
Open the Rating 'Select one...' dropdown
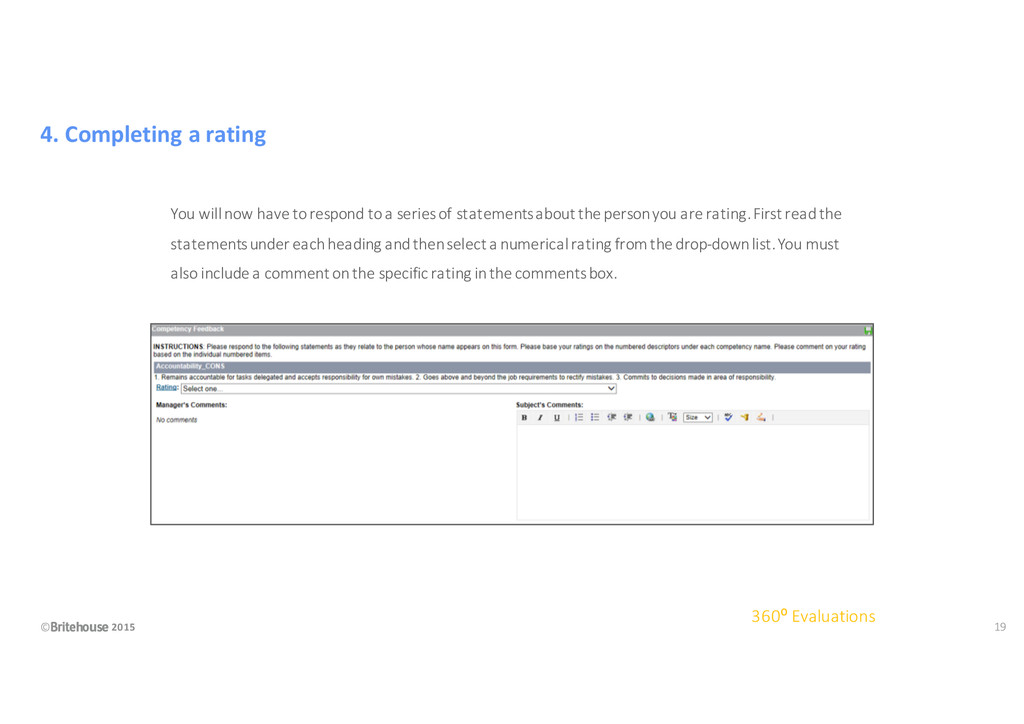tap(398, 388)
